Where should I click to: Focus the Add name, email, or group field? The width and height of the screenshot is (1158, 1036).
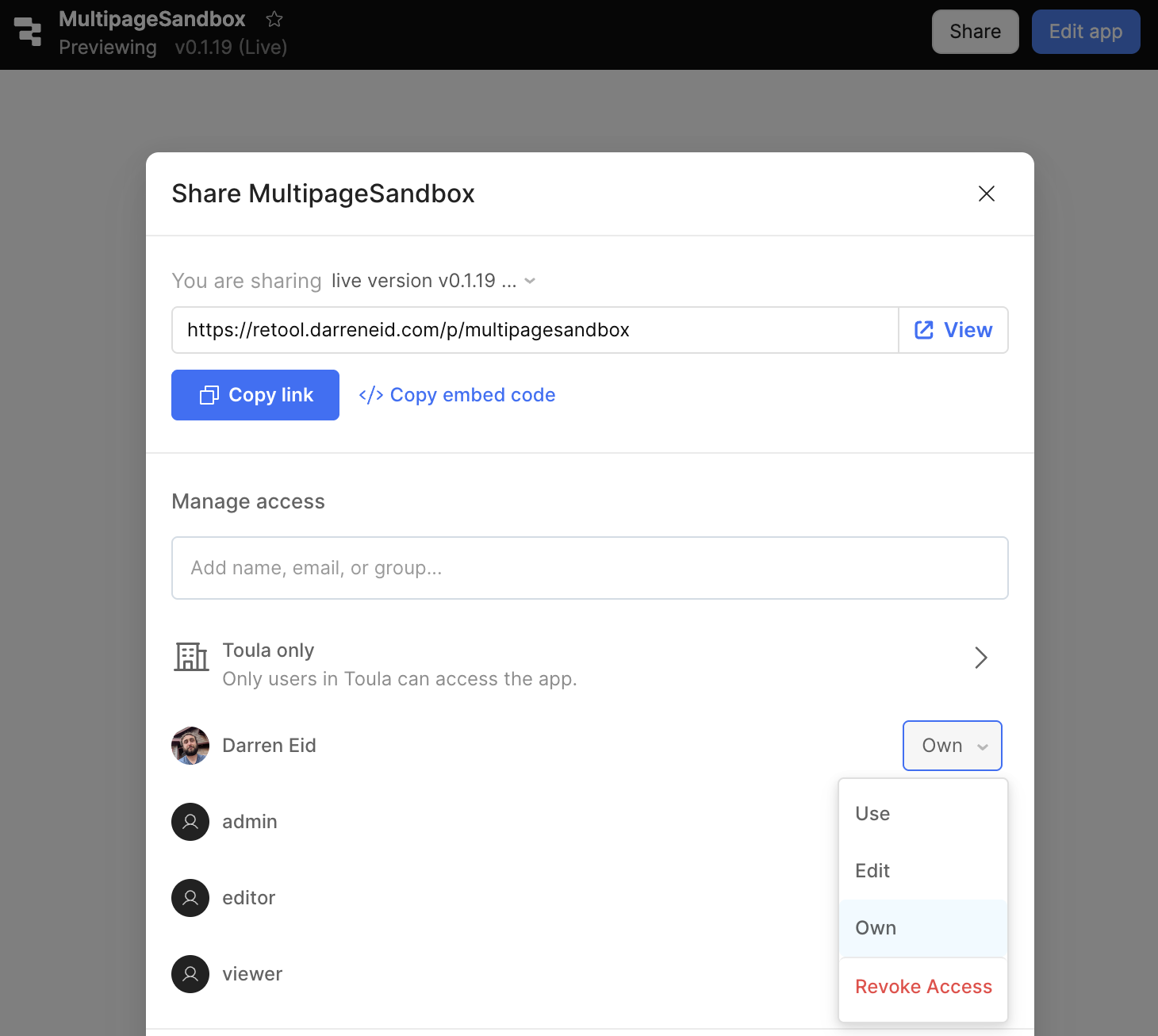589,568
